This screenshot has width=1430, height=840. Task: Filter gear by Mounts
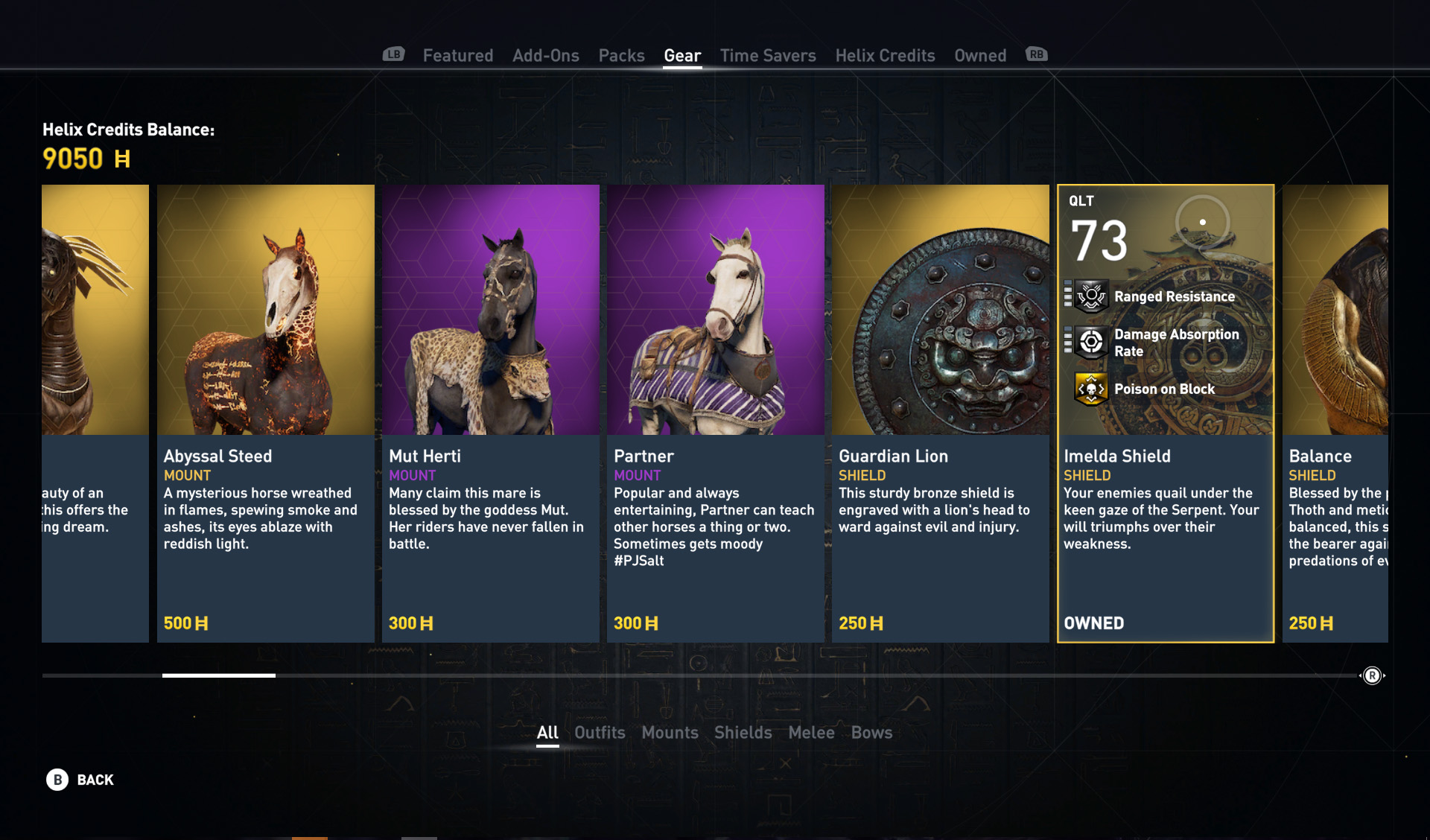[x=670, y=733]
